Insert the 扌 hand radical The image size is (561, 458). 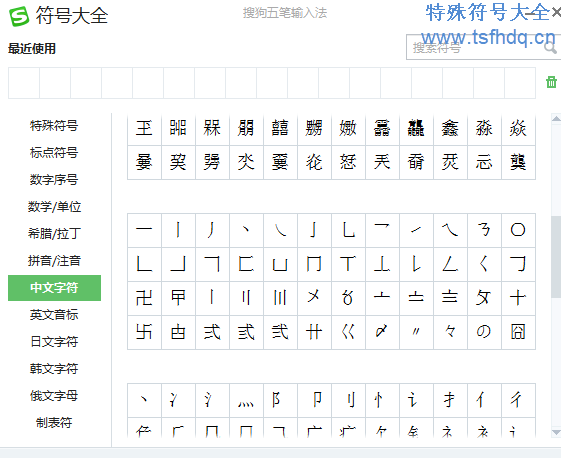pos(450,400)
